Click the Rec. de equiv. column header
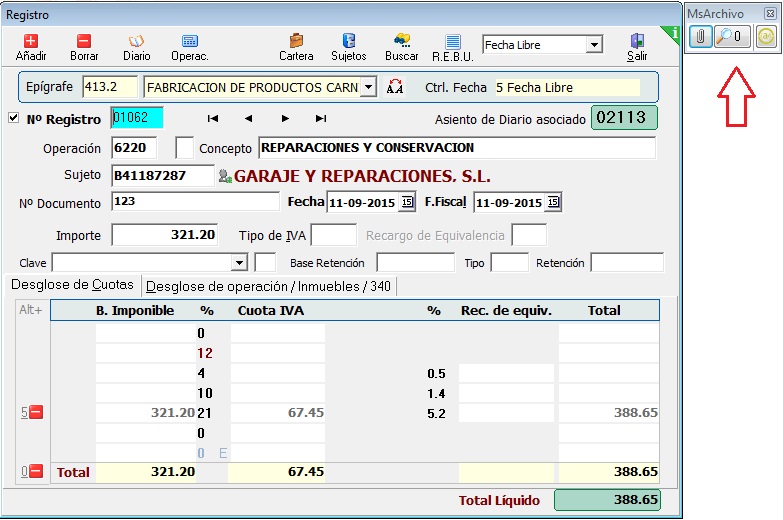 tap(506, 311)
